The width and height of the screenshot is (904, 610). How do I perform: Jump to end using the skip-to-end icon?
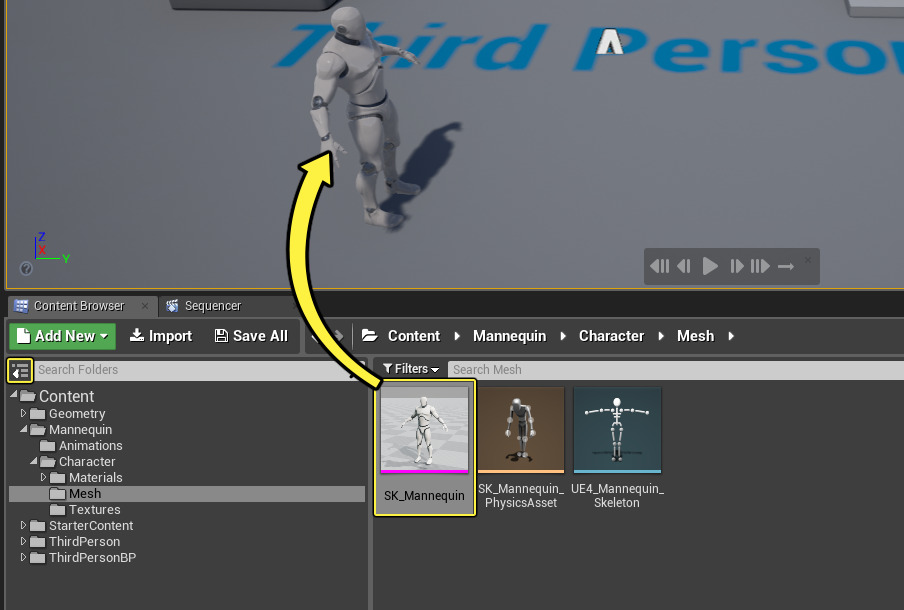point(761,266)
